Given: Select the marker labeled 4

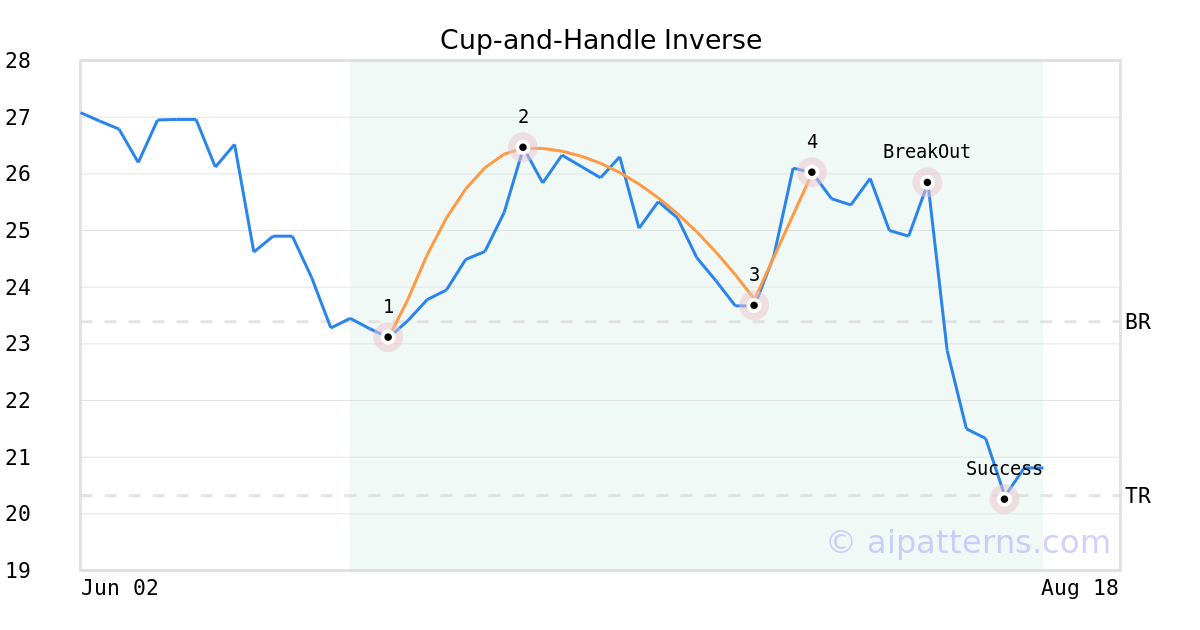Looking at the screenshot, I should tap(812, 172).
